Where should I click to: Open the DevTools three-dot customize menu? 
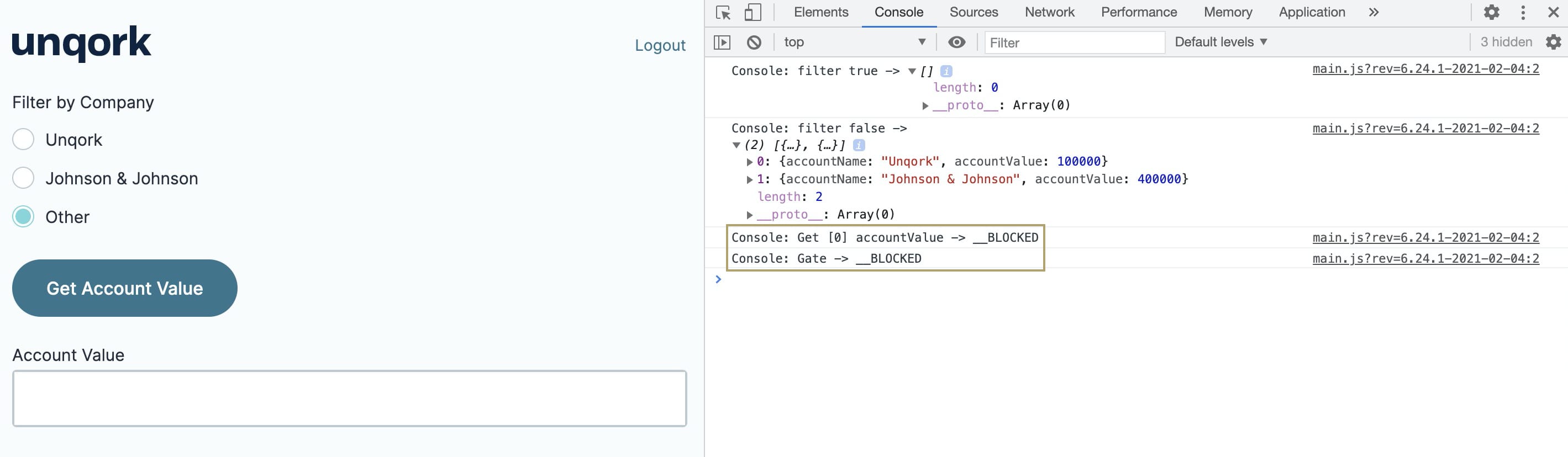(x=1523, y=12)
